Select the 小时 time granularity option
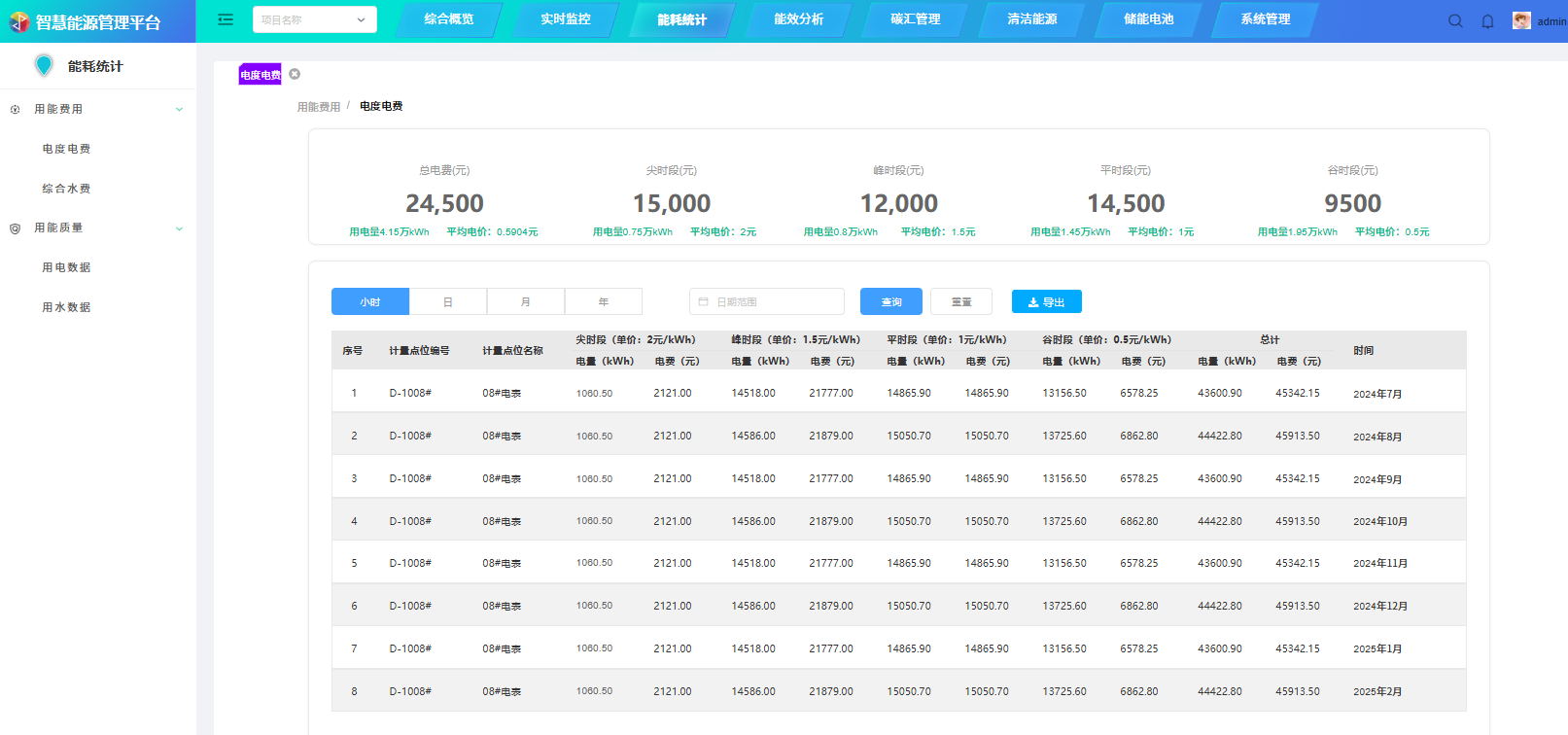1568x735 pixels. point(370,301)
